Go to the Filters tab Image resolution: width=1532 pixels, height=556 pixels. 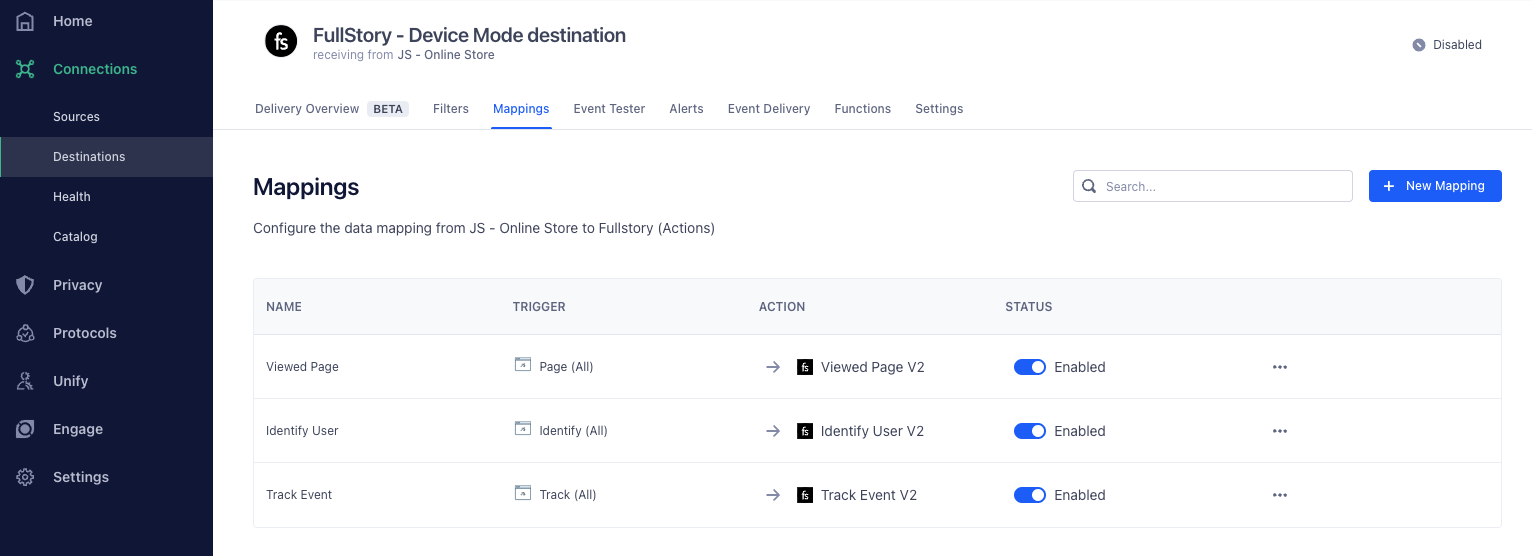450,109
